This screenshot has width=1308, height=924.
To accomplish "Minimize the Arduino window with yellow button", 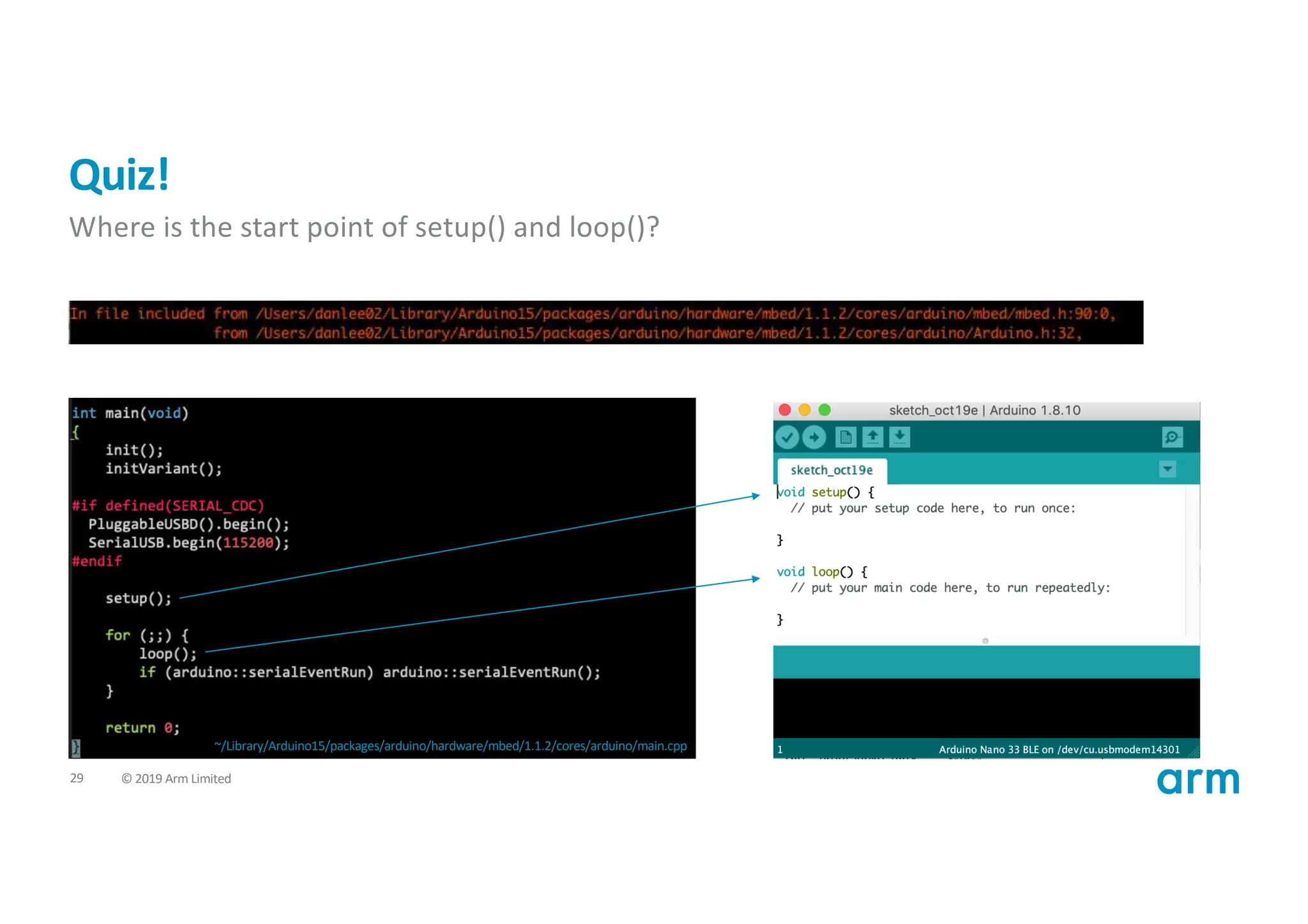I will (805, 410).
